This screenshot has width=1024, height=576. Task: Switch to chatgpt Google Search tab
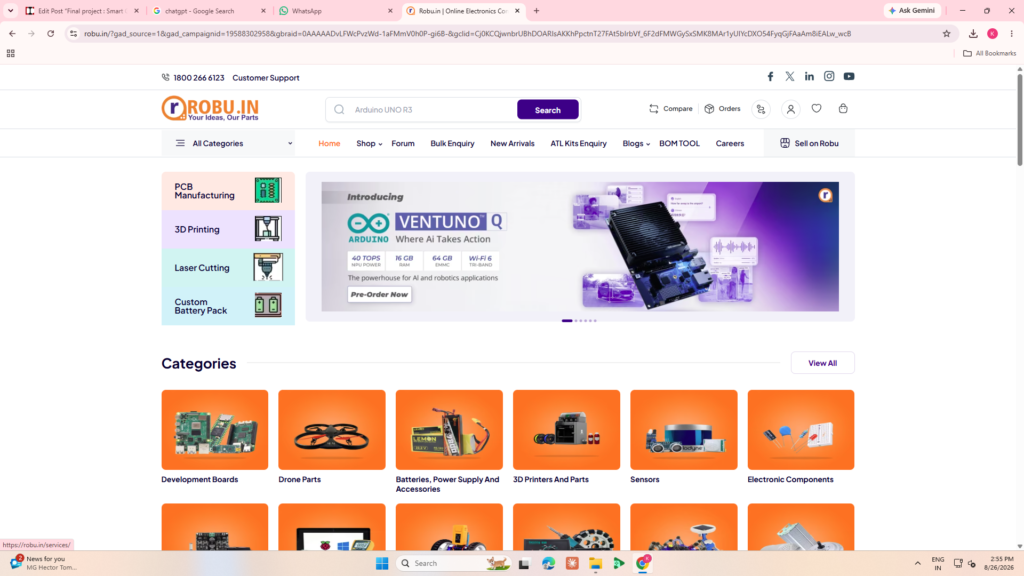click(x=207, y=10)
